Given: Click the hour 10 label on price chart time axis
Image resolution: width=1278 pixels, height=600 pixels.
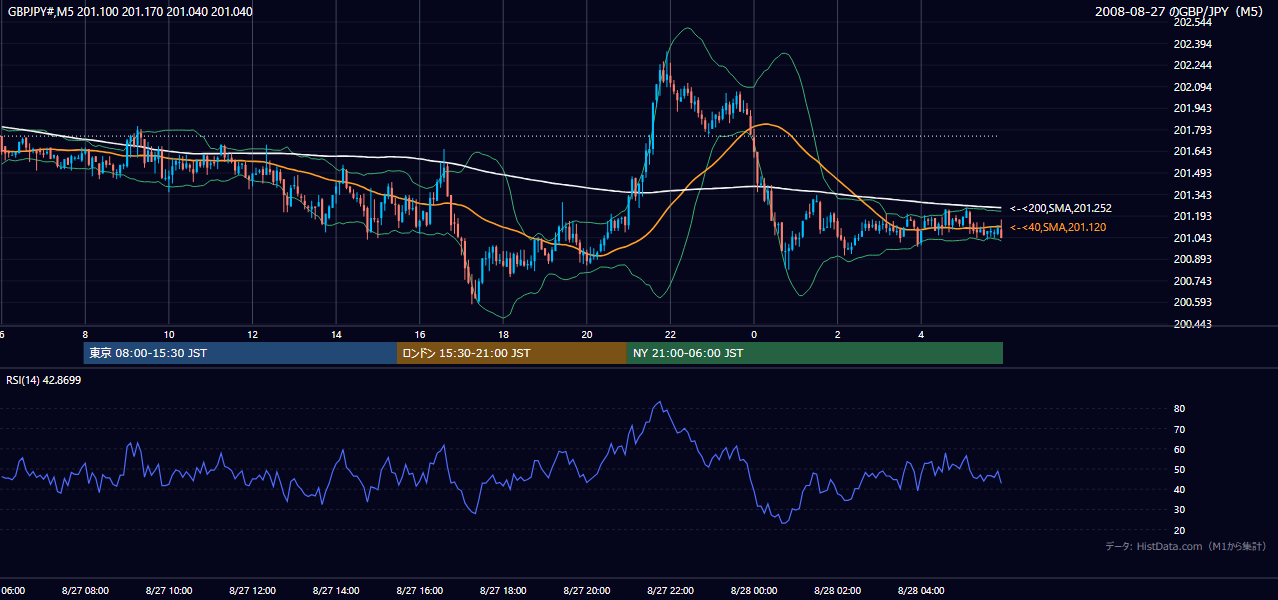Looking at the screenshot, I should pos(169,335).
